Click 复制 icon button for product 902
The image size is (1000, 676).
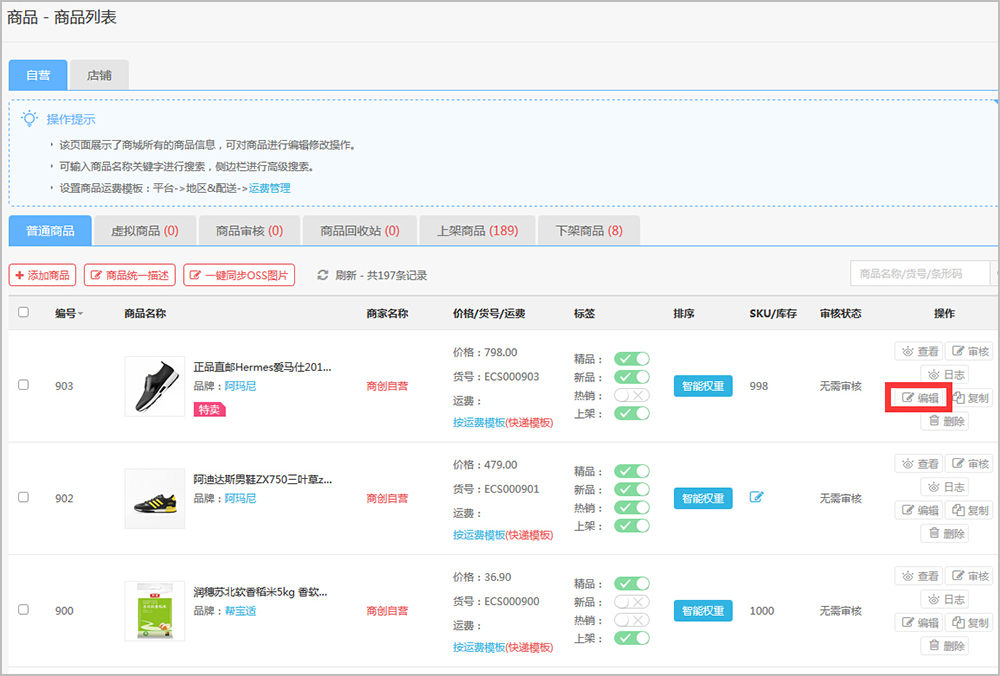(969, 510)
